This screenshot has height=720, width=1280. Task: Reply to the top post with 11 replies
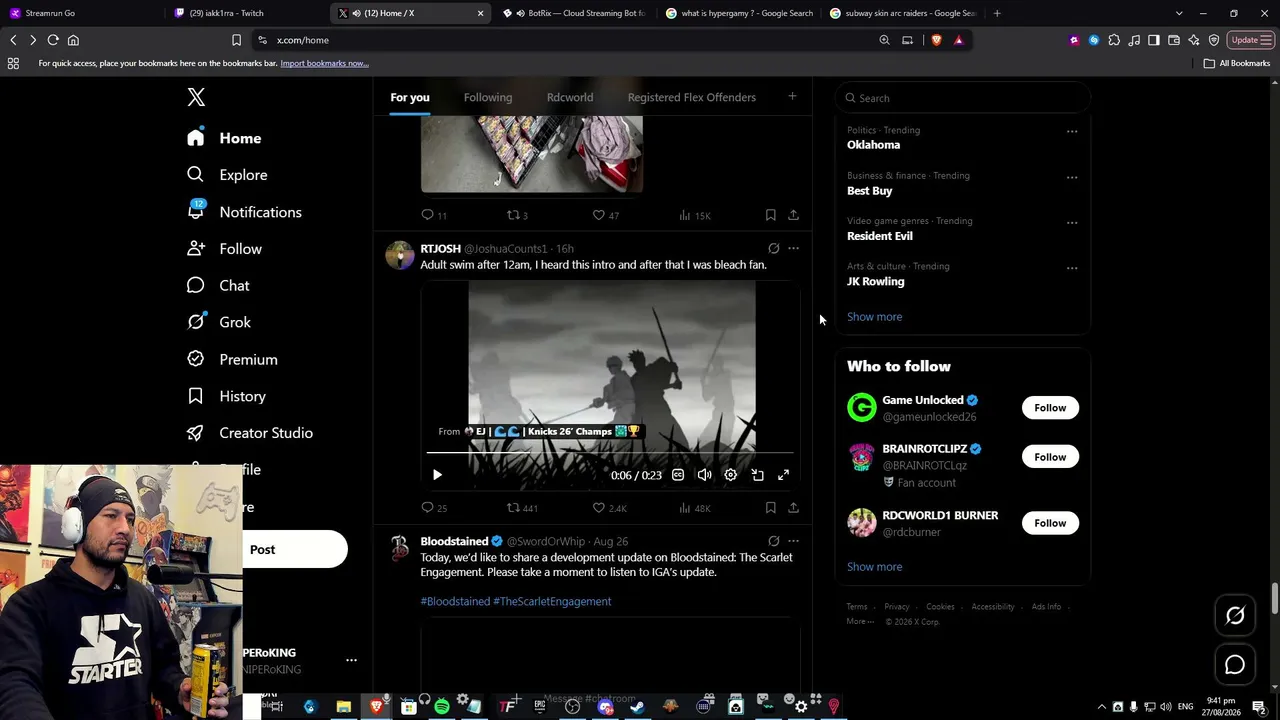[434, 215]
